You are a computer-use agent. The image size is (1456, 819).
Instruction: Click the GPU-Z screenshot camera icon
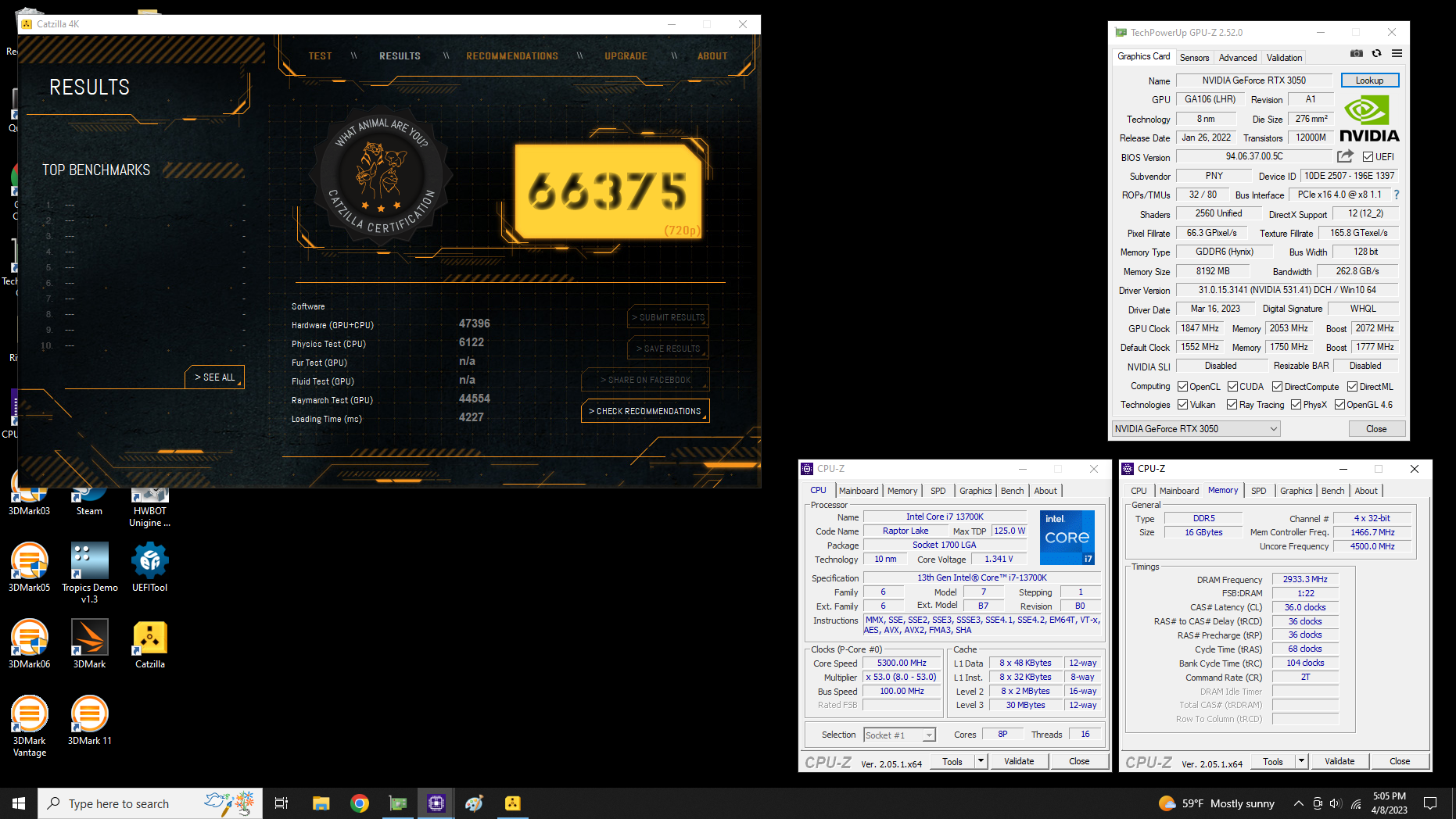point(1357,53)
